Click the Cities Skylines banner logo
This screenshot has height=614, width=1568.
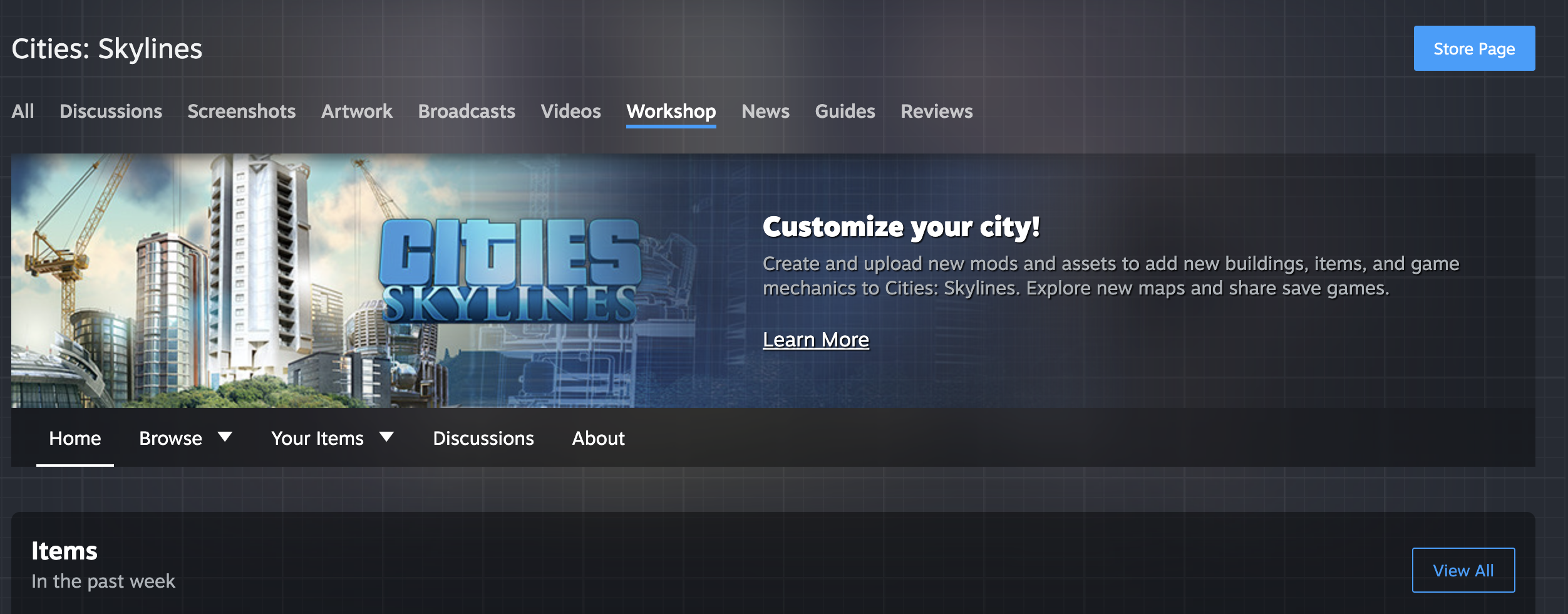[x=510, y=271]
